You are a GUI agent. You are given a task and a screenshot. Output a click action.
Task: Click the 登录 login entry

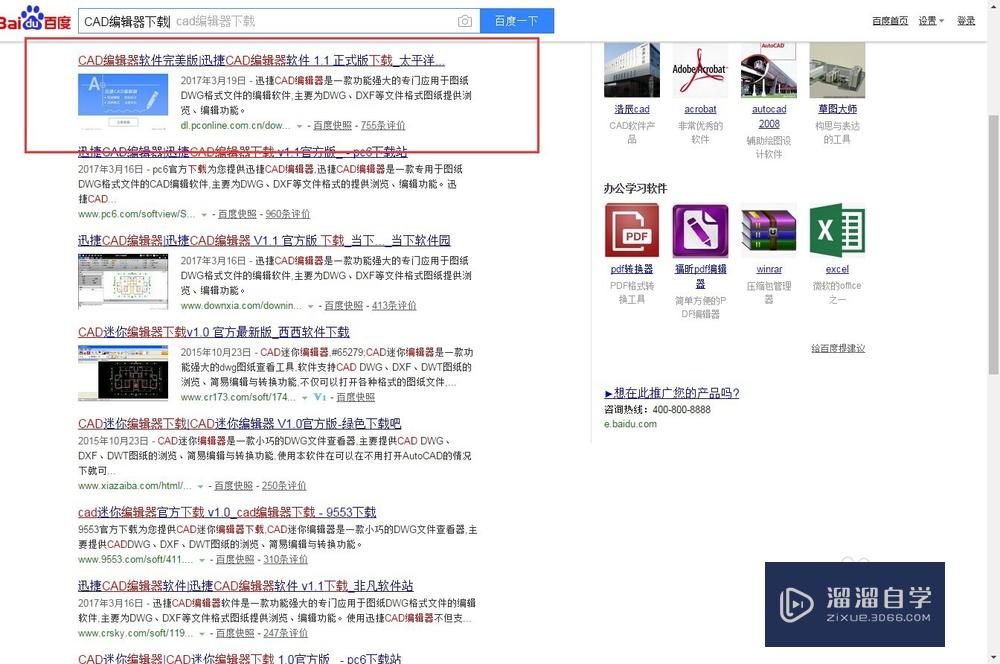click(x=966, y=20)
